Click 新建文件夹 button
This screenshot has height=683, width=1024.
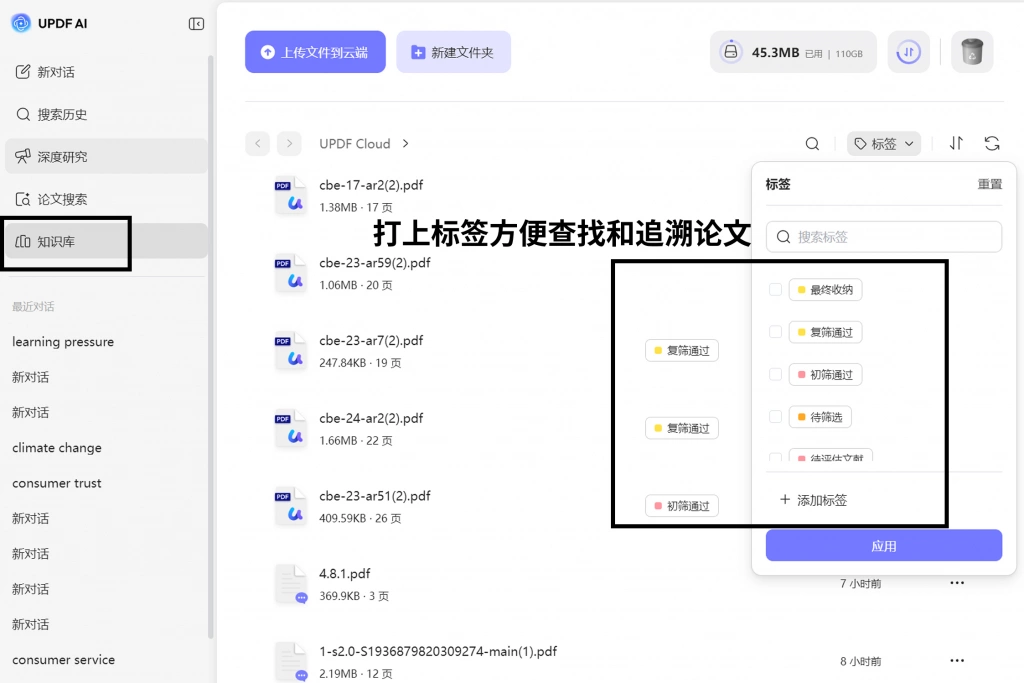[x=453, y=52]
